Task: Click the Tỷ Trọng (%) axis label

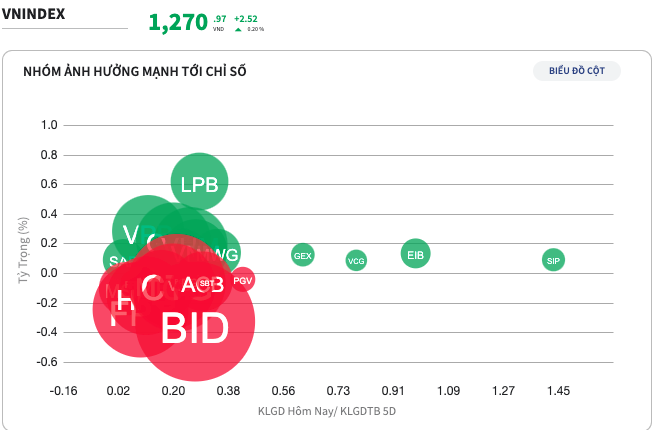Action: point(24,245)
